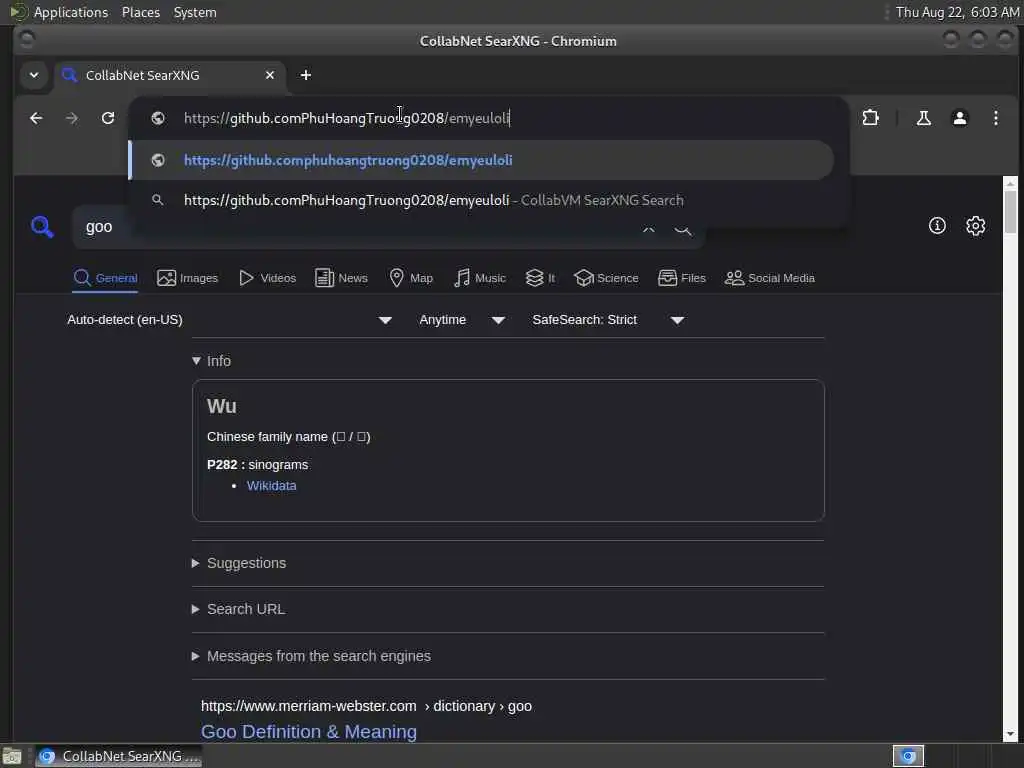Open the Wikidata link
Image resolution: width=1024 pixels, height=768 pixels.
(272, 486)
